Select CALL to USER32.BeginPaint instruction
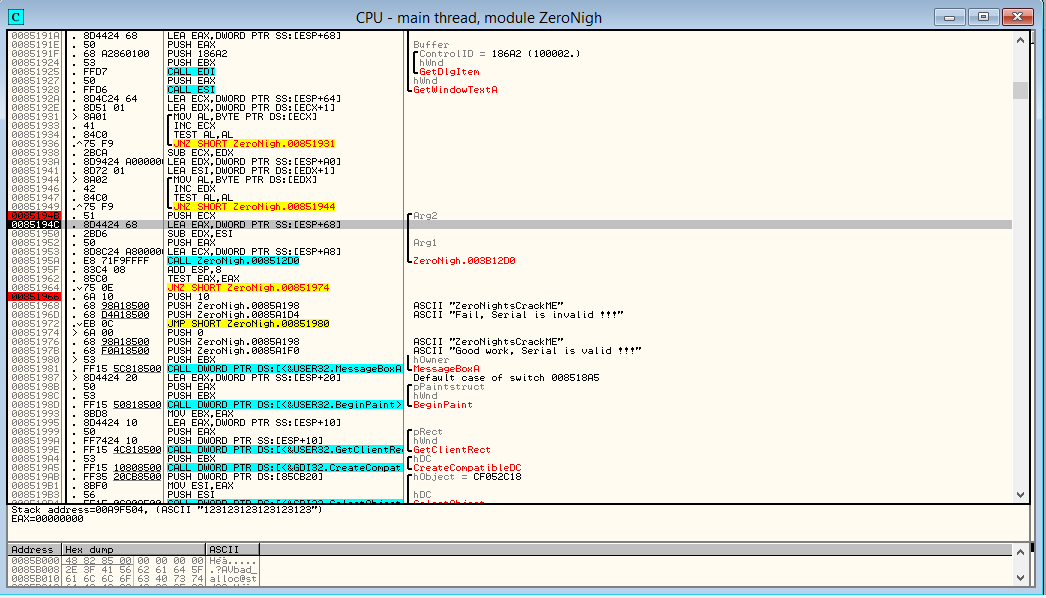This screenshot has width=1046, height=598. tap(284, 405)
